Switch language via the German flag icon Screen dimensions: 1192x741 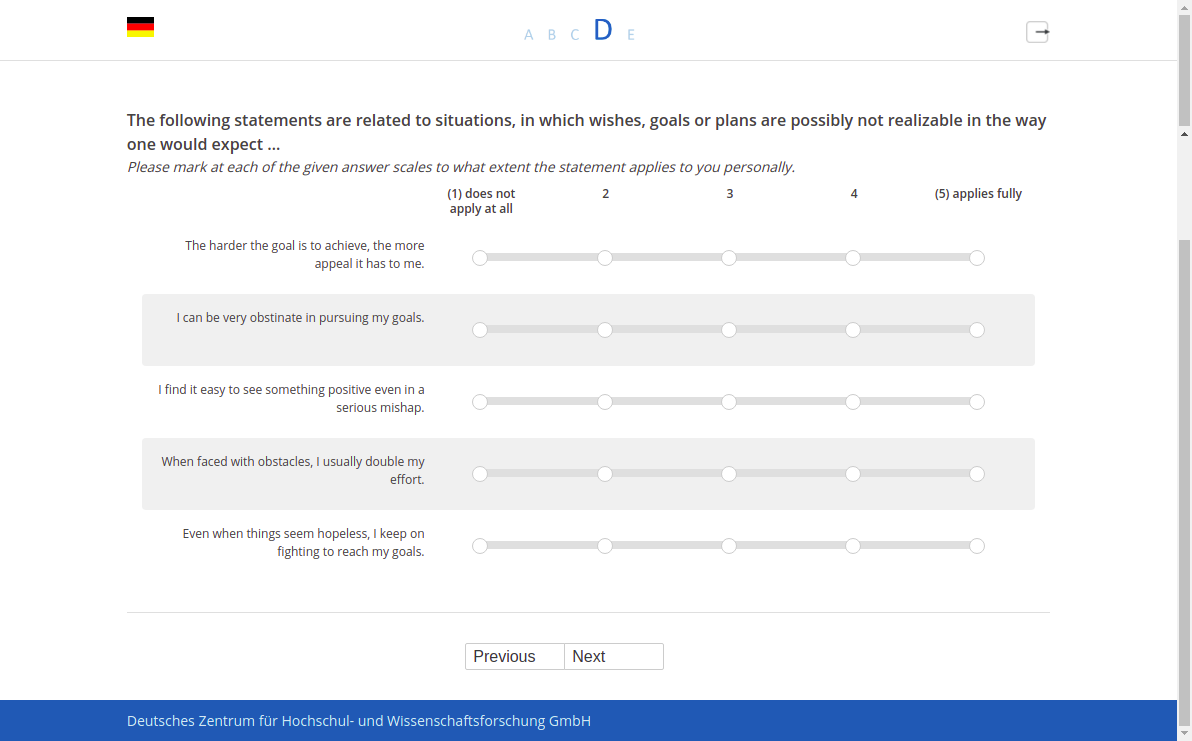coord(141,27)
